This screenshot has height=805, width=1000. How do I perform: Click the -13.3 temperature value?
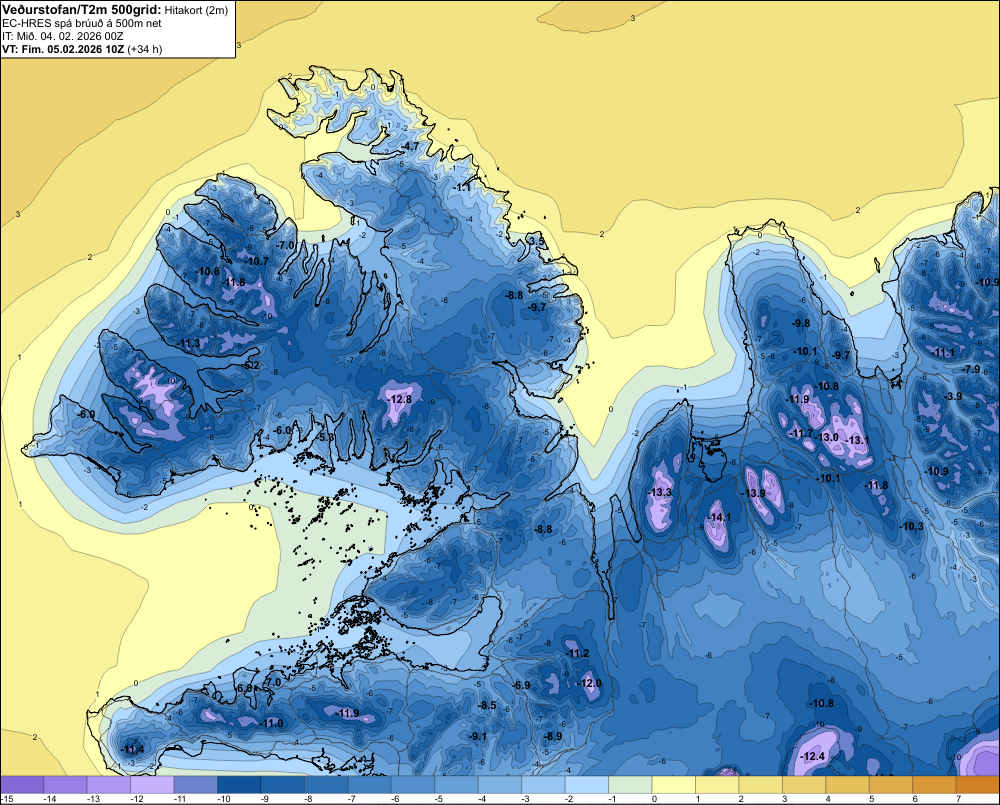[659, 492]
